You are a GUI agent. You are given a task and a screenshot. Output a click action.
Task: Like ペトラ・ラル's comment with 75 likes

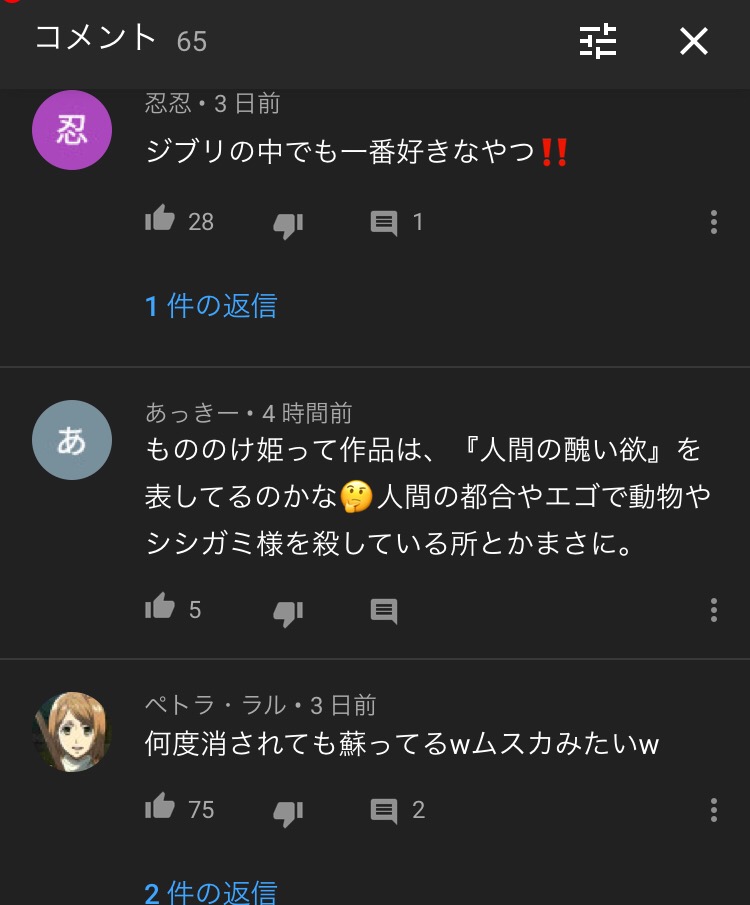click(159, 806)
